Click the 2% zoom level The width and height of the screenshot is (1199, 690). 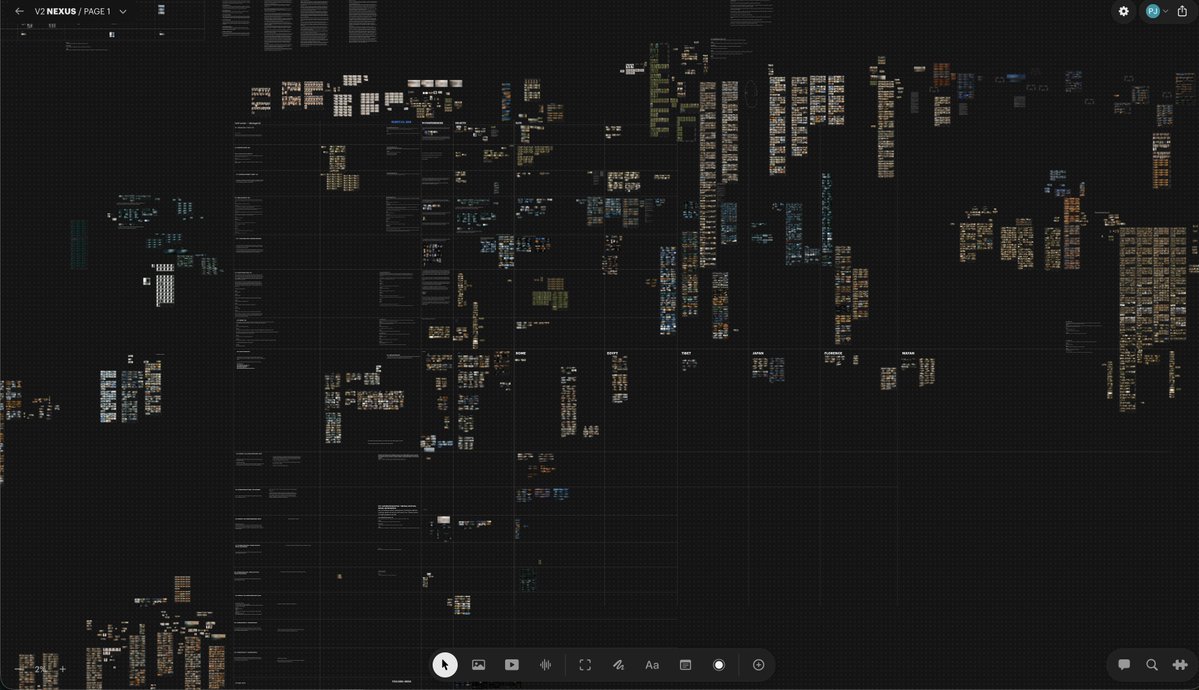point(41,669)
